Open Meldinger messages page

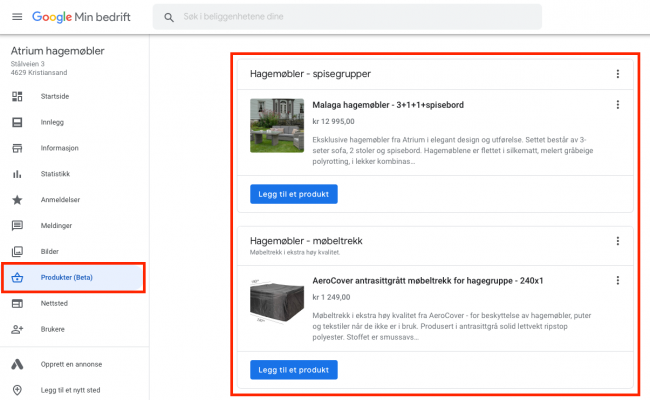click(x=56, y=225)
